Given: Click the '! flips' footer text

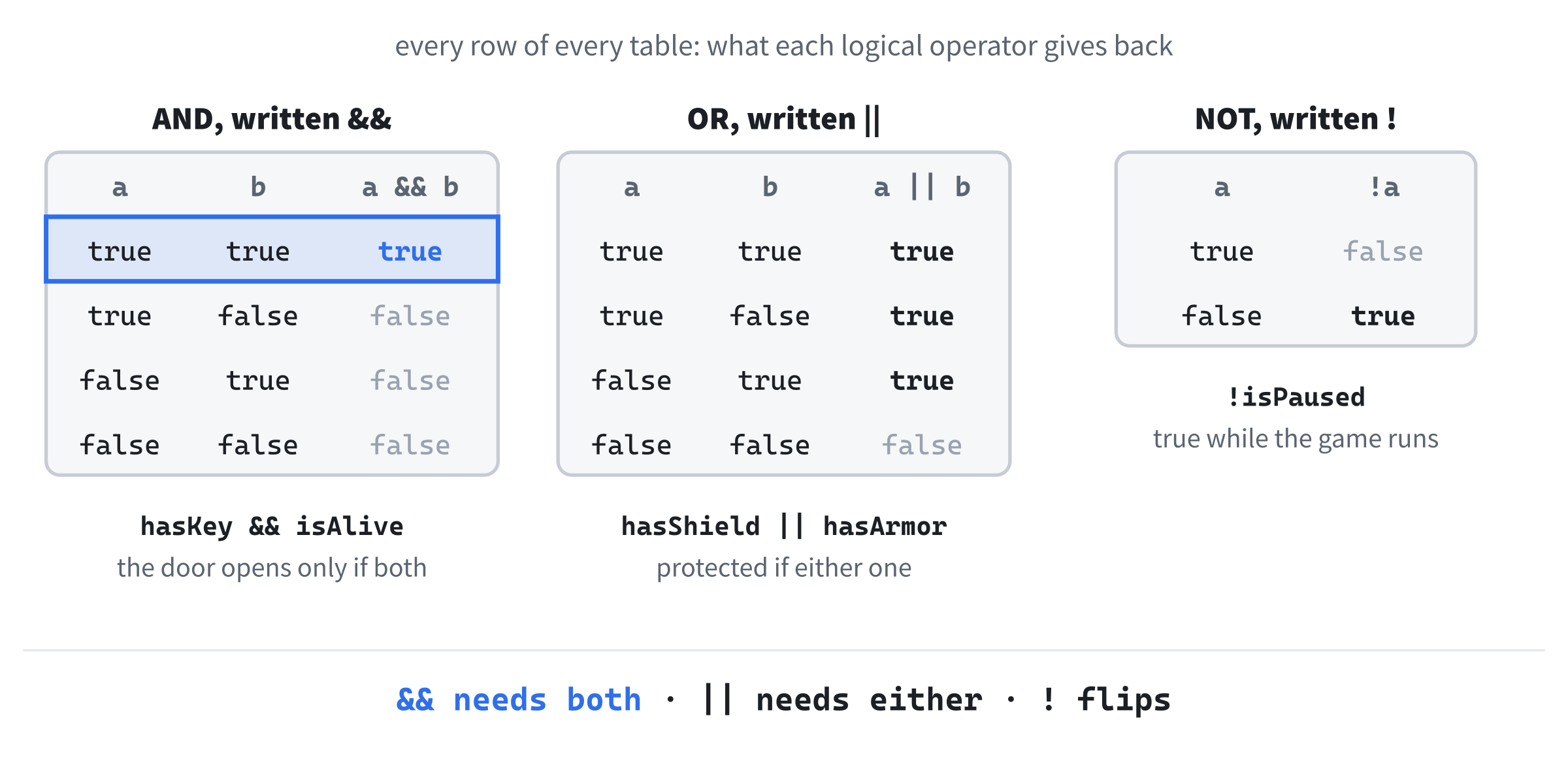Looking at the screenshot, I should click(1106, 700).
